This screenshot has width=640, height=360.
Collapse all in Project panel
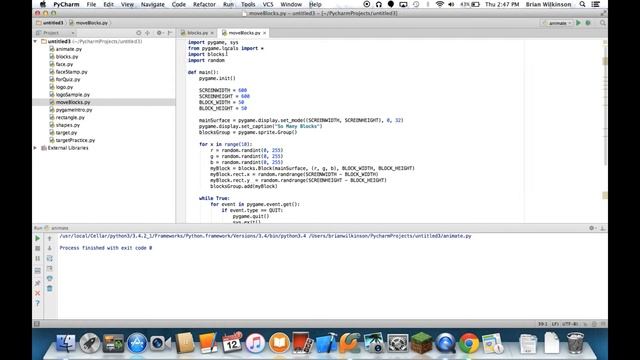click(x=147, y=33)
